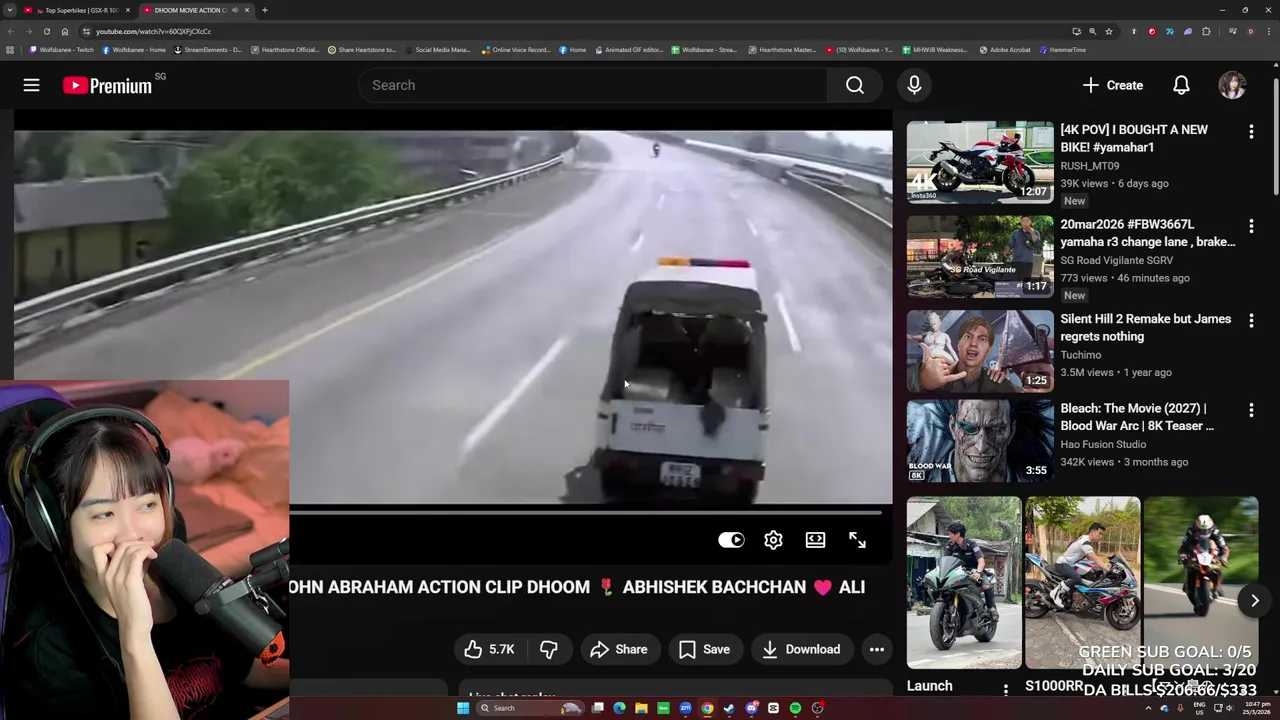Focus the YouTube search field
Image resolution: width=1280 pixels, height=720 pixels.
point(592,85)
